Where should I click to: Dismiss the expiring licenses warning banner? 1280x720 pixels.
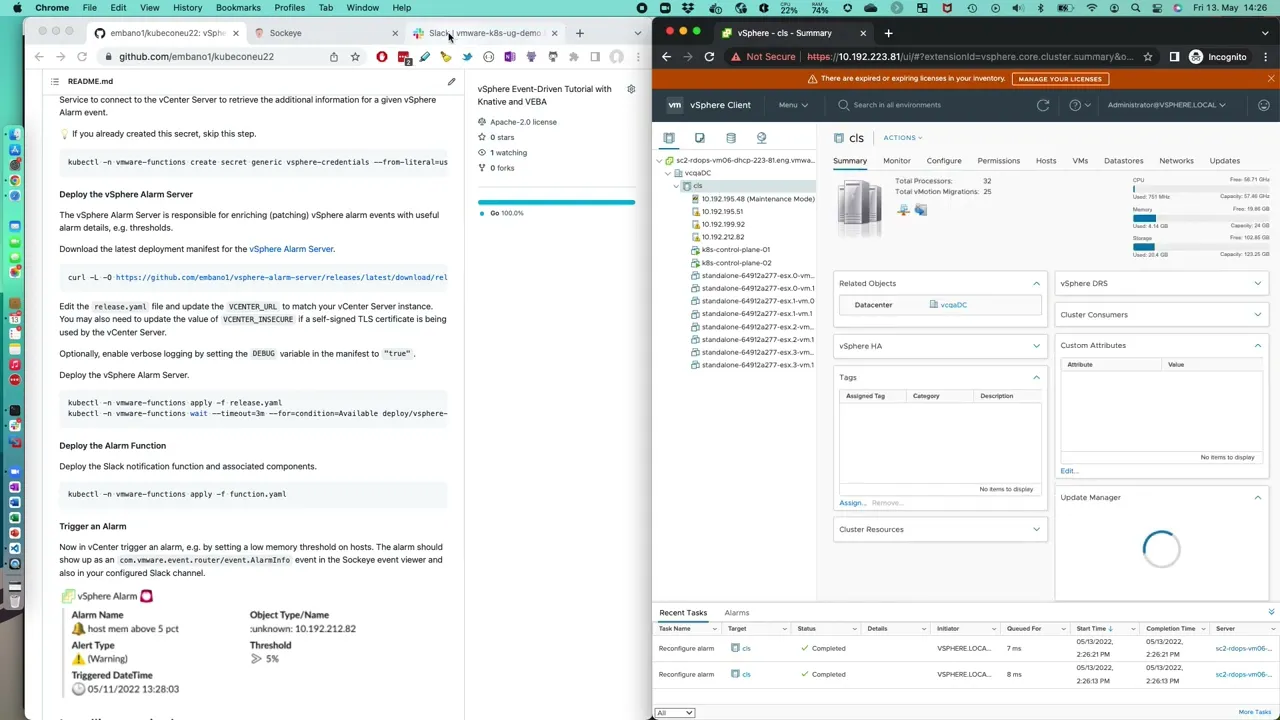click(x=1271, y=78)
